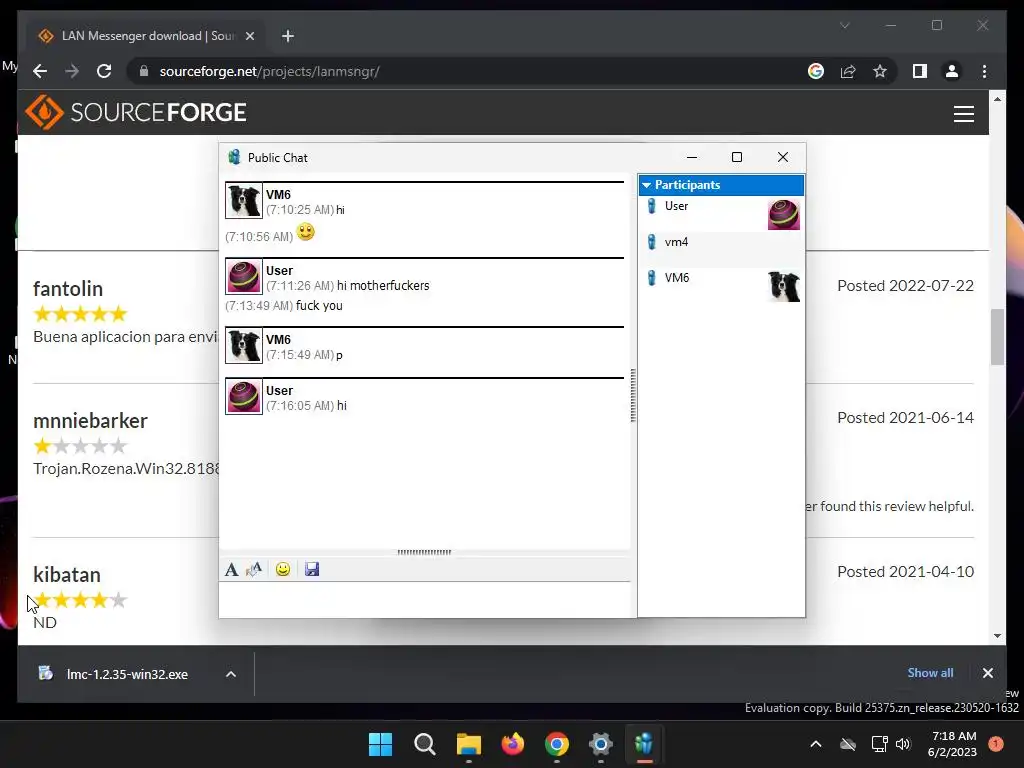Maximize the Public Chat window

point(737,157)
